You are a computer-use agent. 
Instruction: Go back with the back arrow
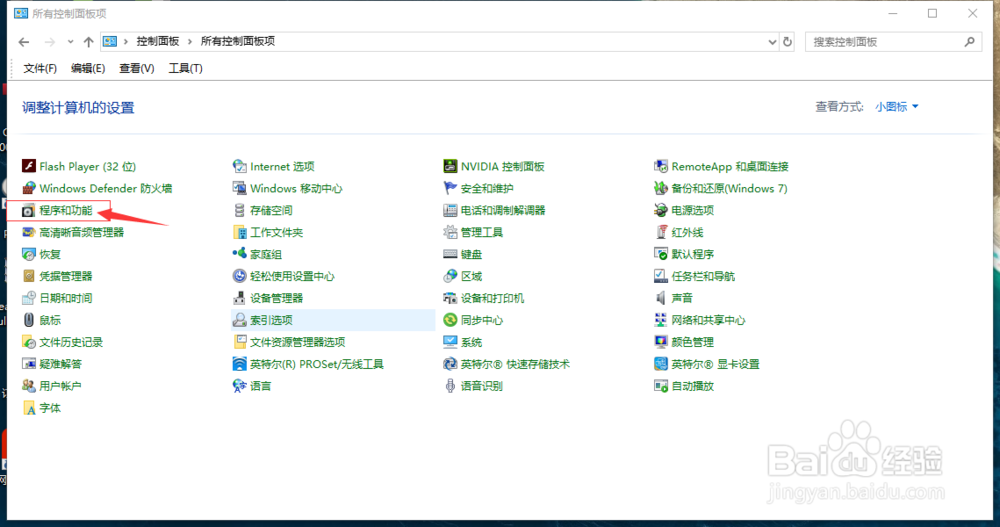24,42
